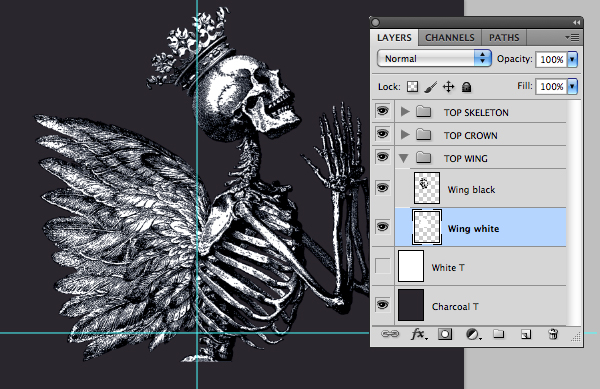
Task: Select the White T layer thumbnail
Action: 411,266
